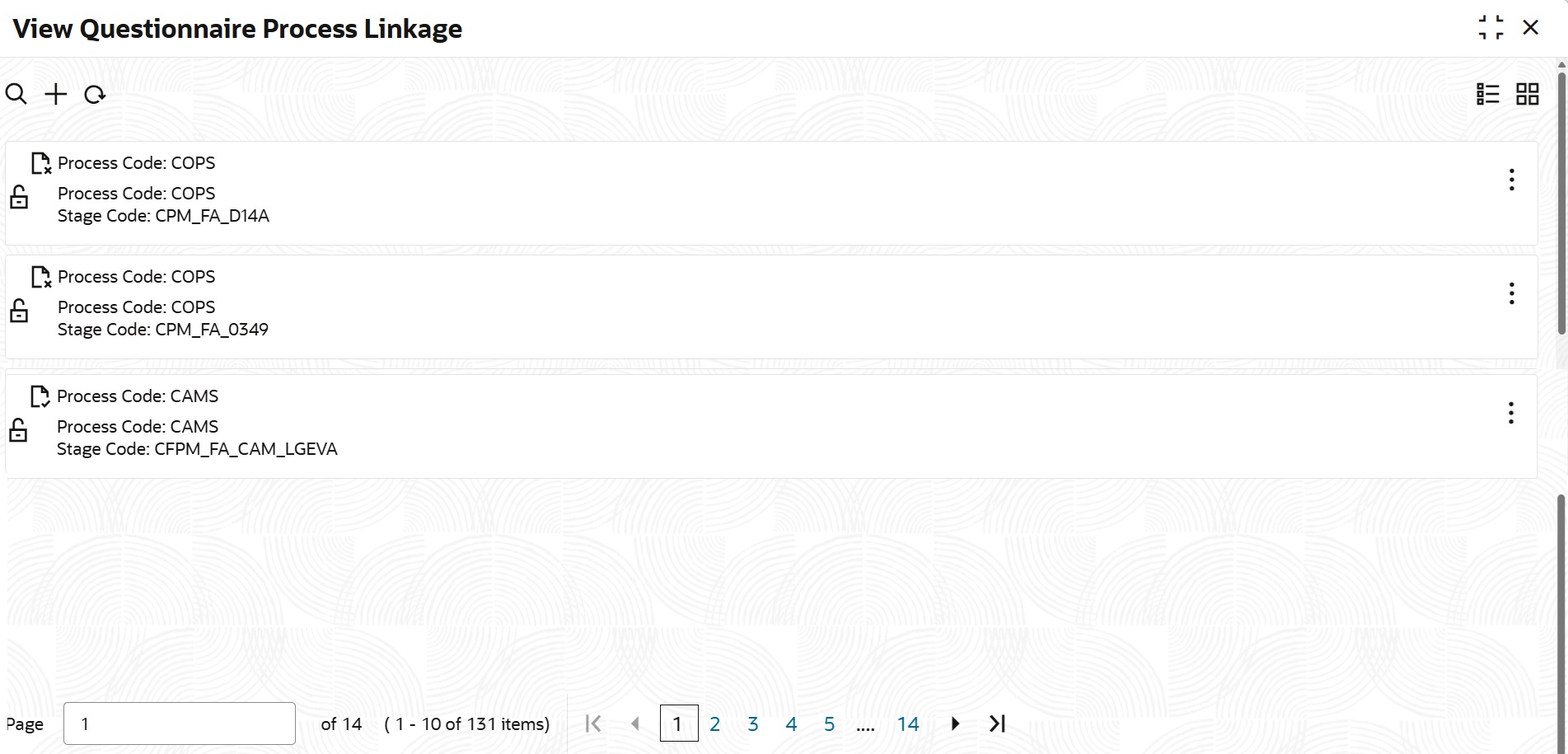1568x754 pixels.
Task: Click unlock icon on CPM_FA_D14A record
Action: (x=19, y=197)
